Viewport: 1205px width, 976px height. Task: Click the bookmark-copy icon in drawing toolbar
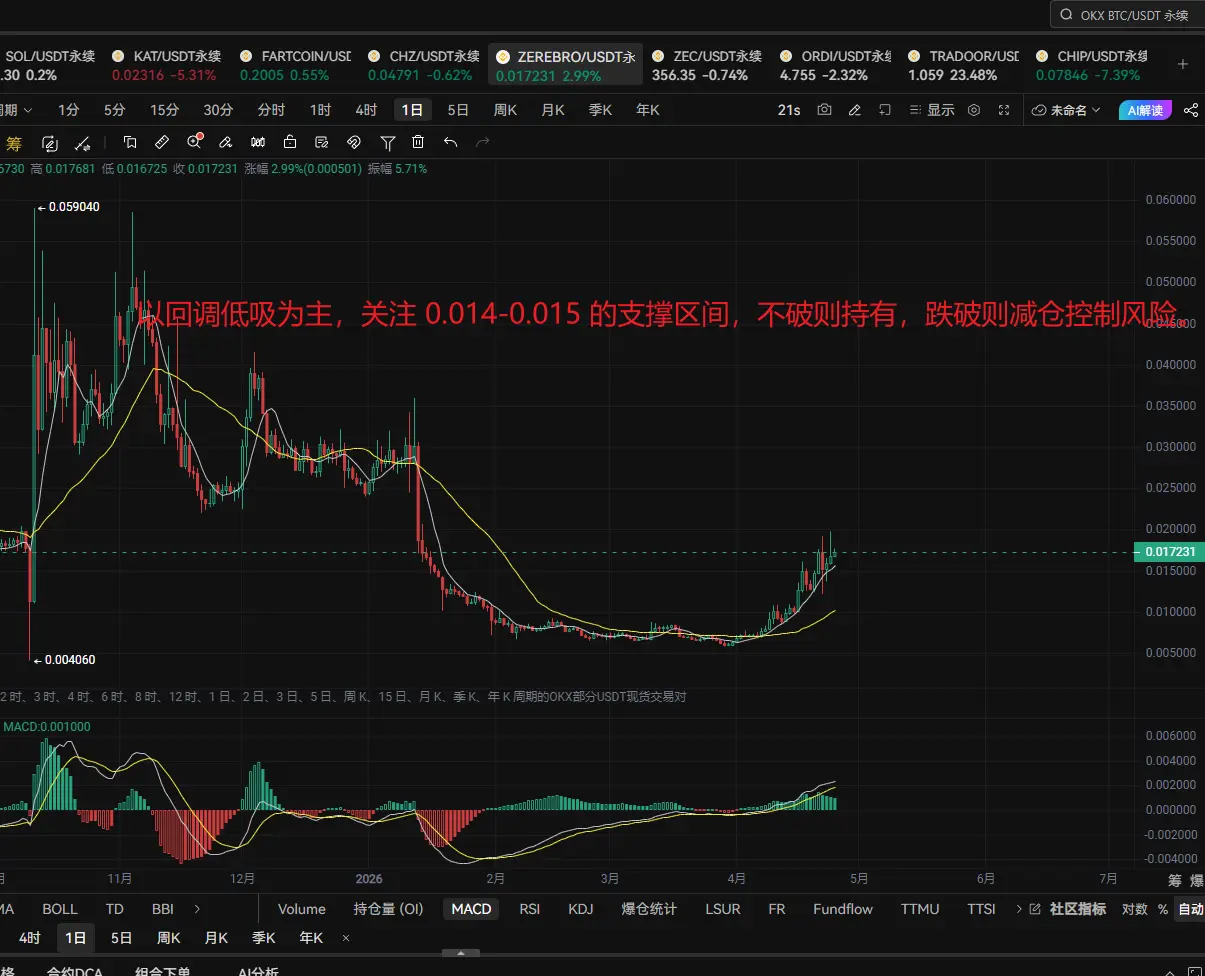130,142
